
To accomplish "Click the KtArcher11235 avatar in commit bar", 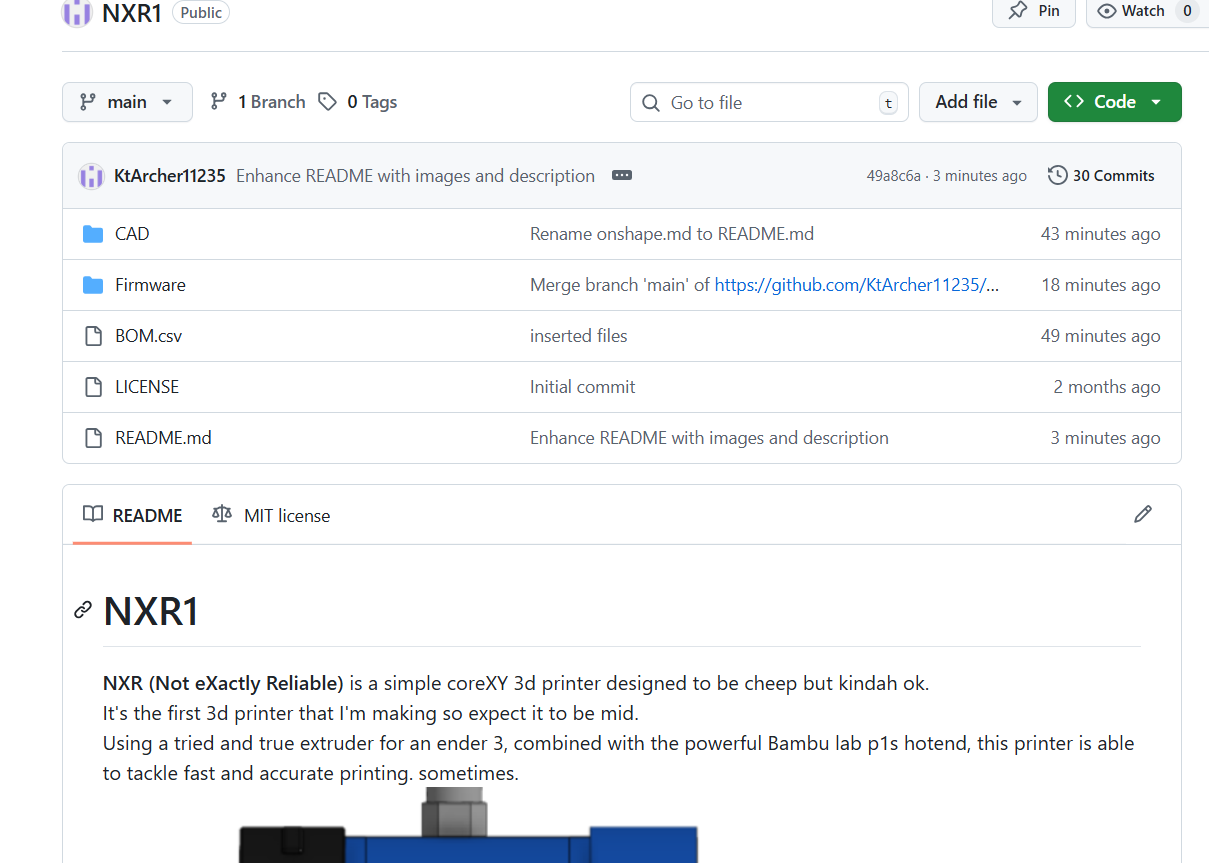I will [x=91, y=176].
